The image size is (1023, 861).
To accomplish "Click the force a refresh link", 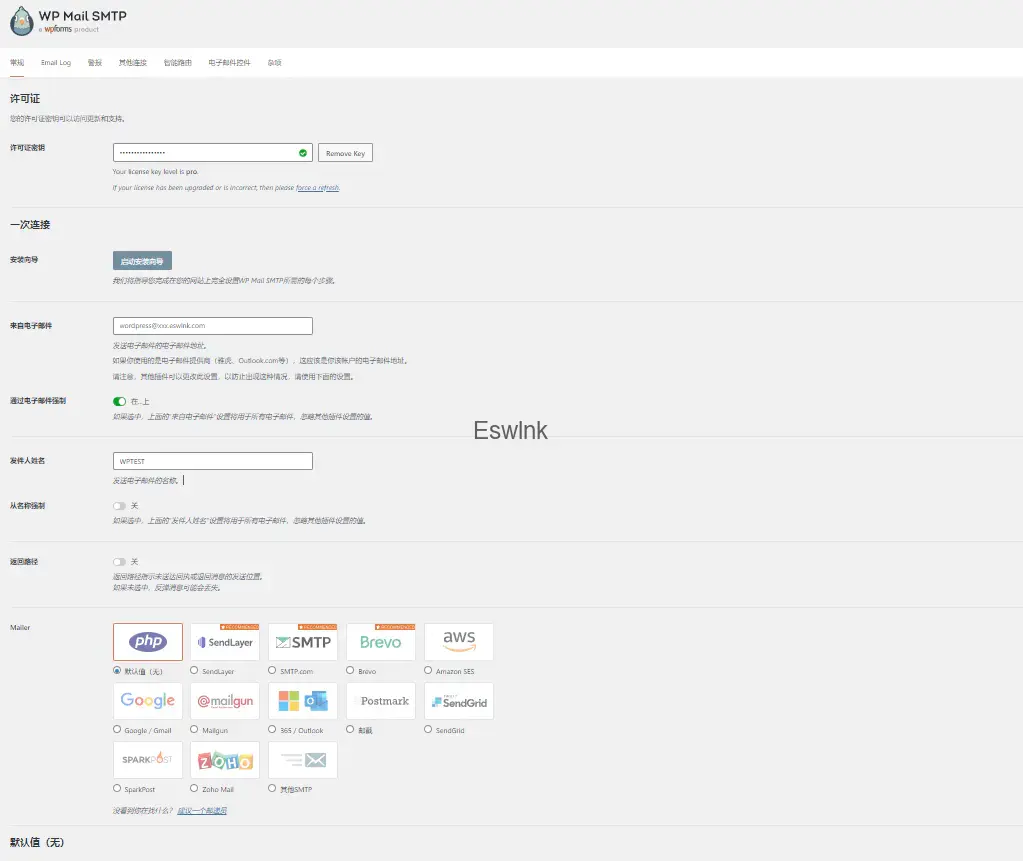I will tap(317, 188).
